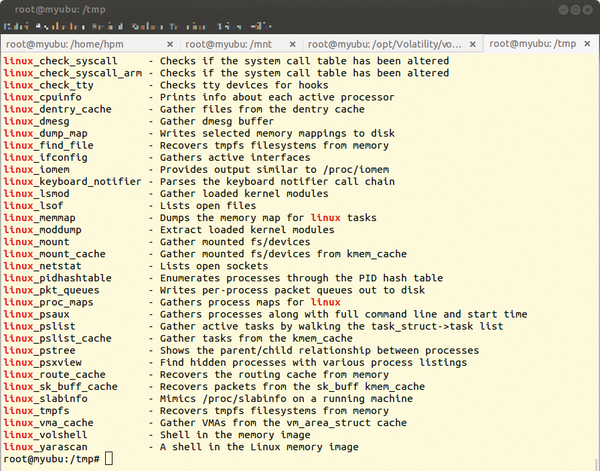Select the root@myubu: /tmp tab
Viewport: 600px width, 471px height.
click(540, 44)
